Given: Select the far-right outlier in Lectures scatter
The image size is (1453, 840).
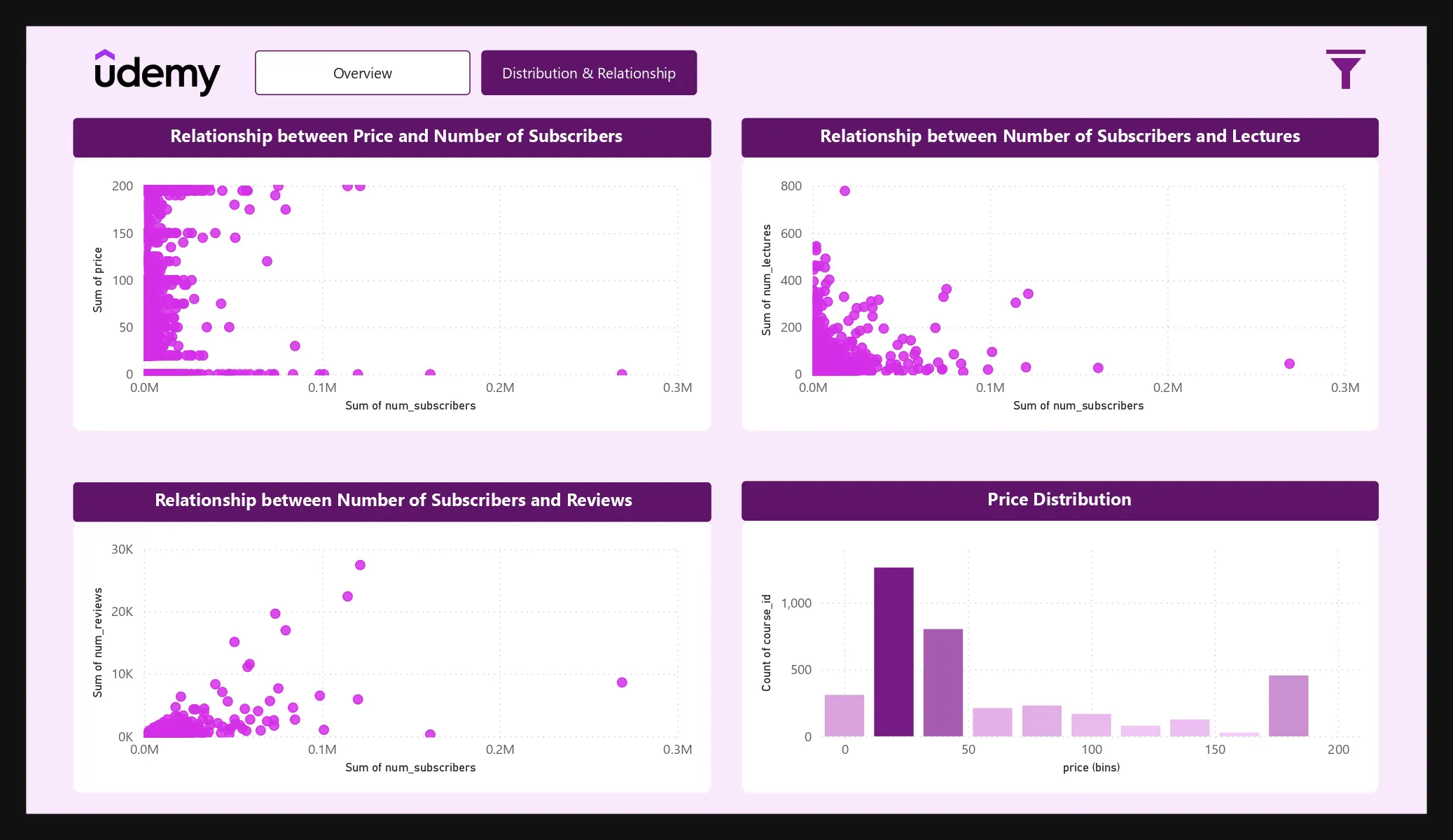Looking at the screenshot, I should click(x=1289, y=364).
